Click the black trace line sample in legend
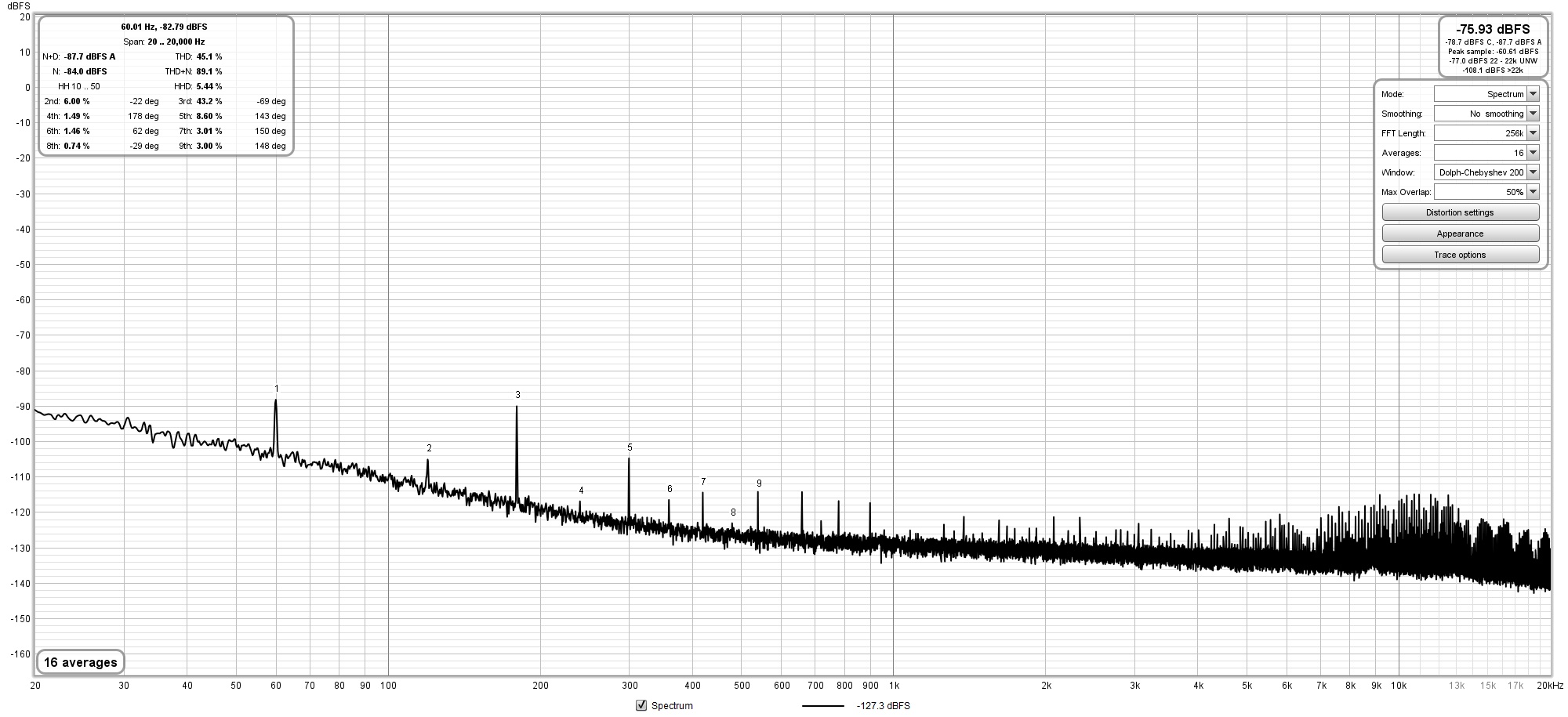This screenshot has width=1568, height=717. tap(823, 706)
